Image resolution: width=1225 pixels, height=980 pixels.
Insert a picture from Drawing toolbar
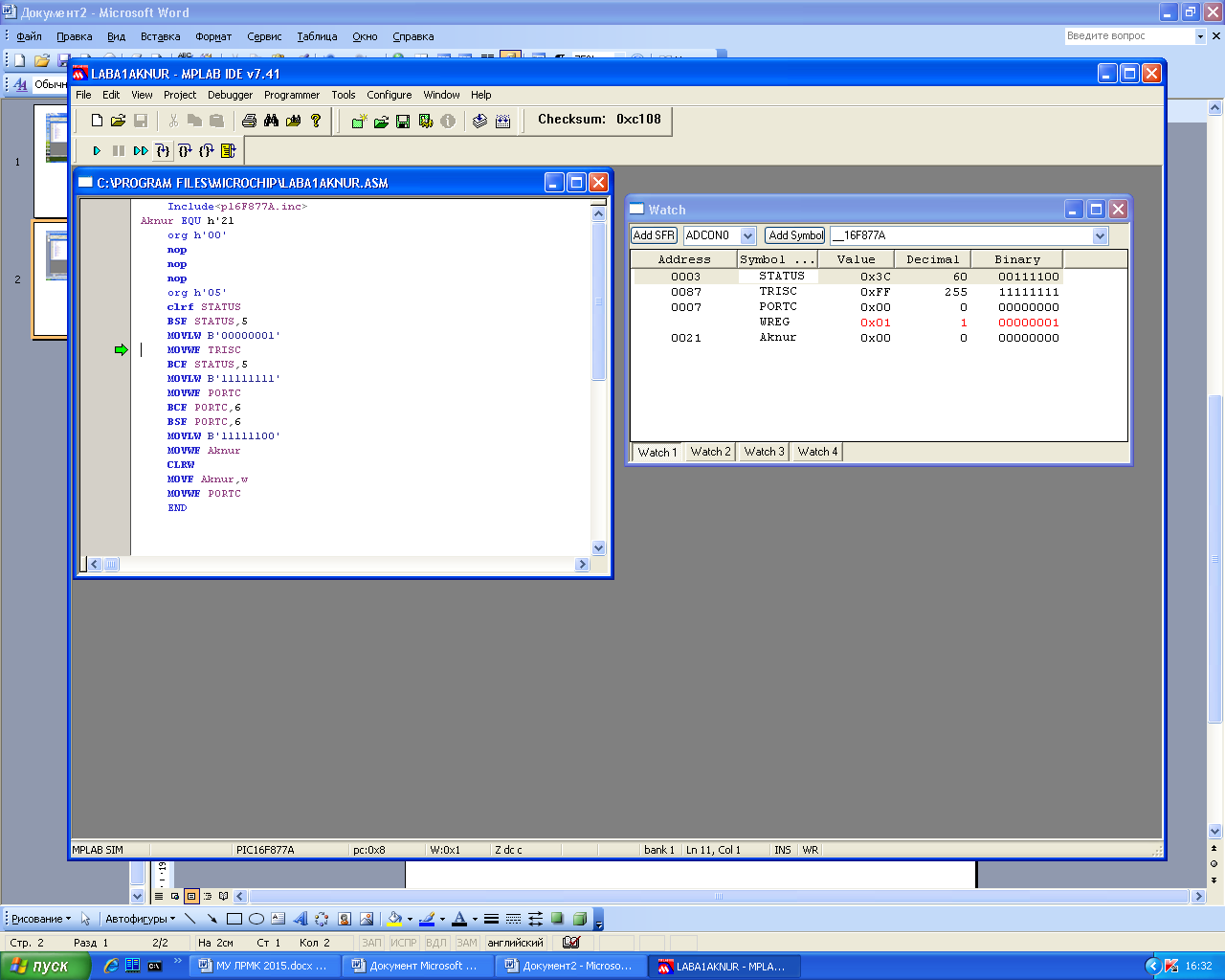tap(367, 919)
